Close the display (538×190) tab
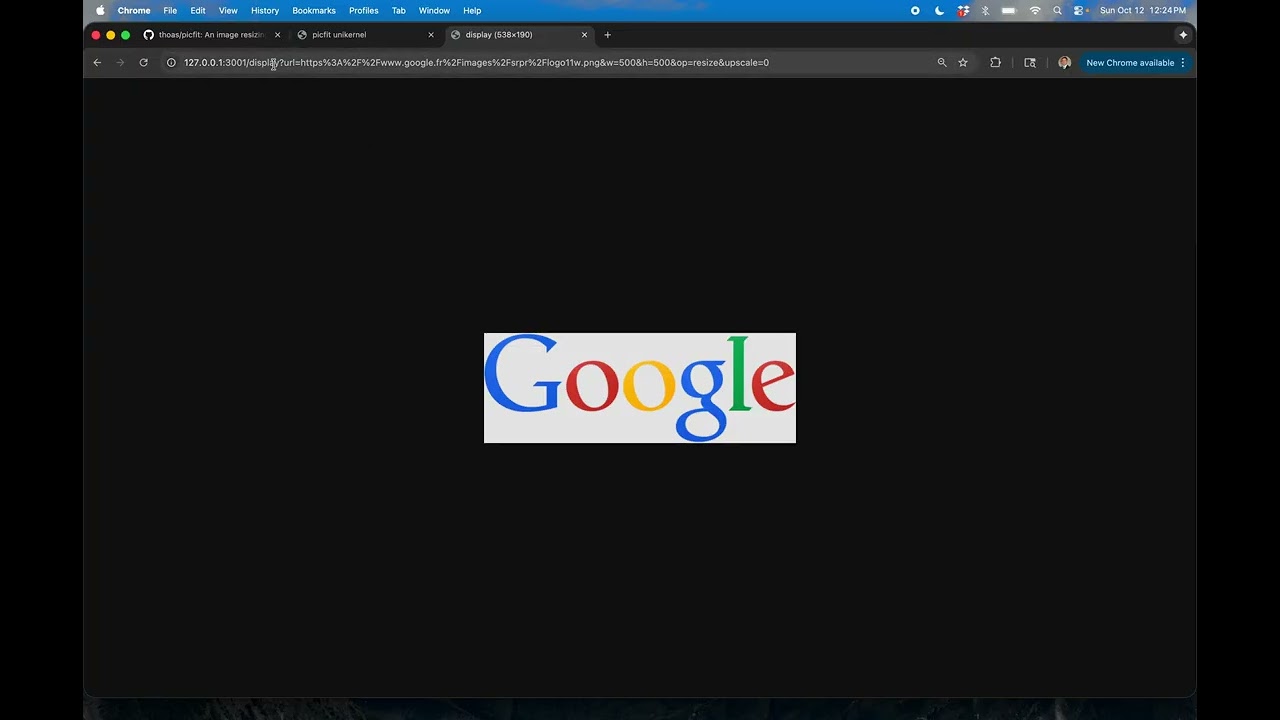The height and width of the screenshot is (720, 1280). [585, 35]
